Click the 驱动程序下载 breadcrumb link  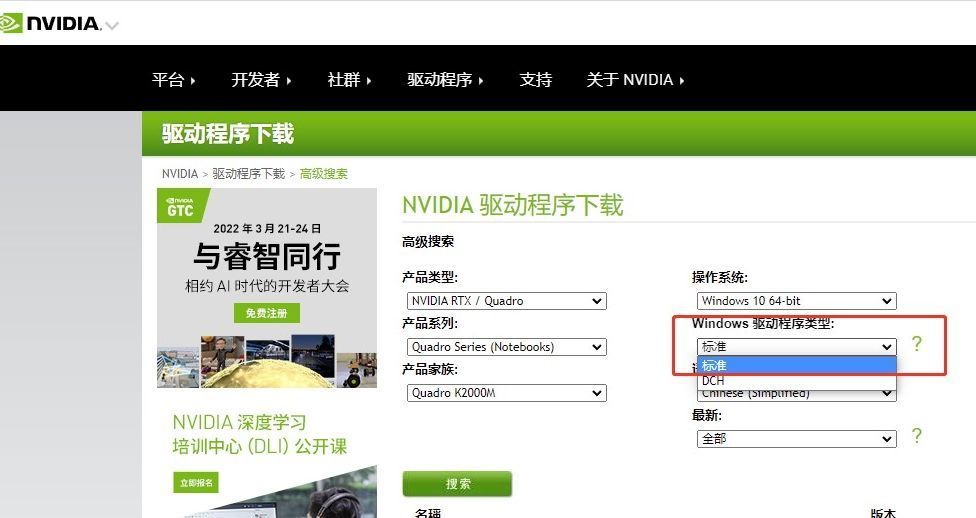[x=248, y=174]
